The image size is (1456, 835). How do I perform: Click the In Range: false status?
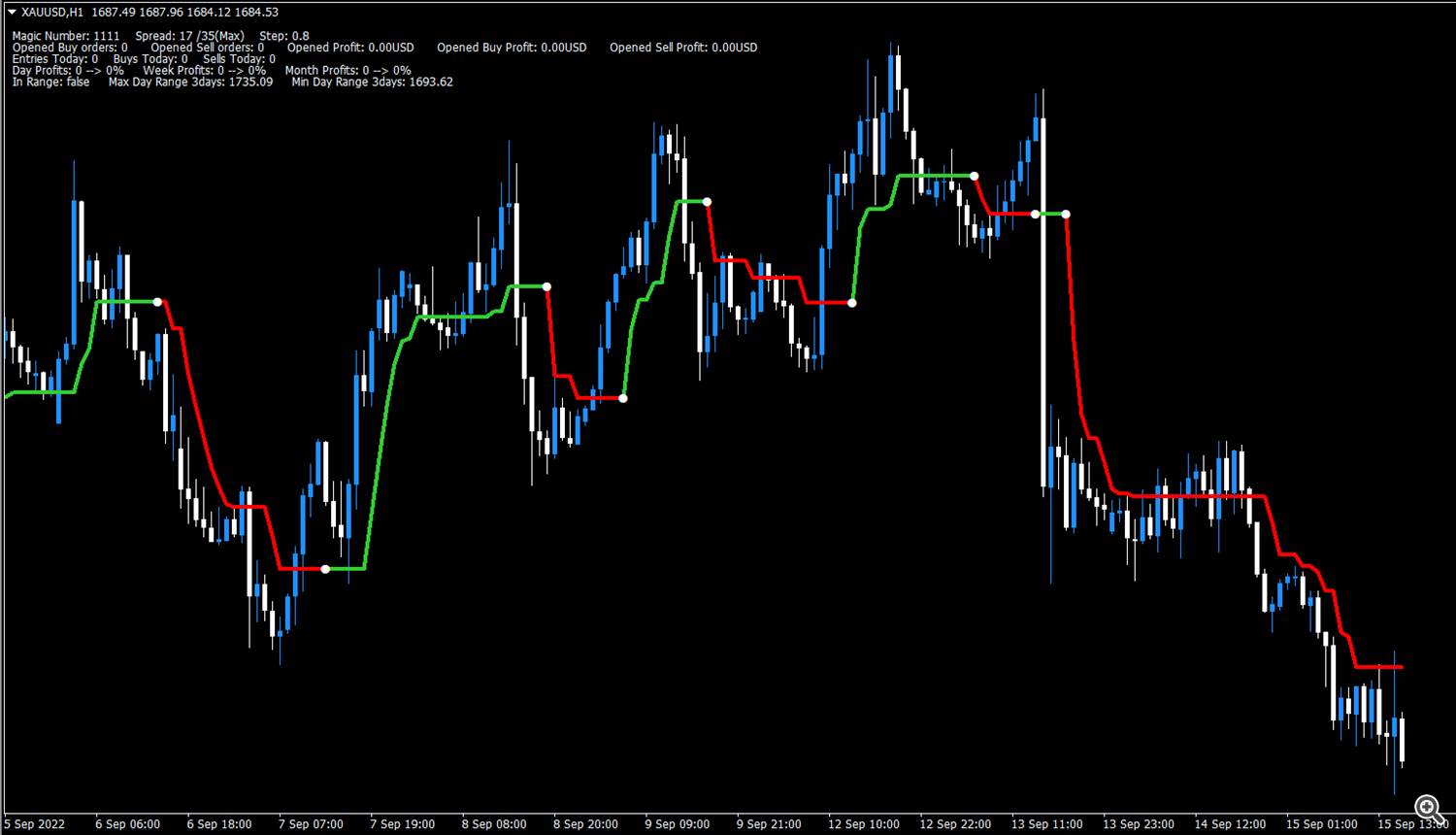[x=51, y=83]
